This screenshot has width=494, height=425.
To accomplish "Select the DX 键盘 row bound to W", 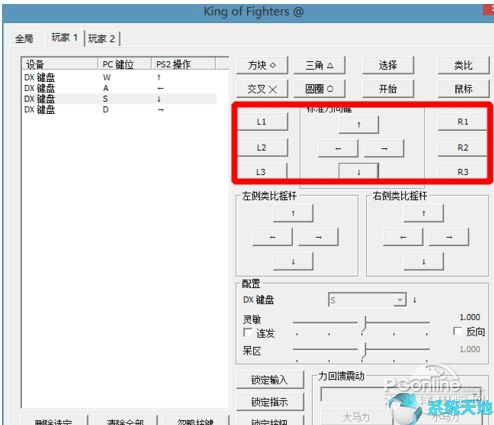I will point(120,78).
